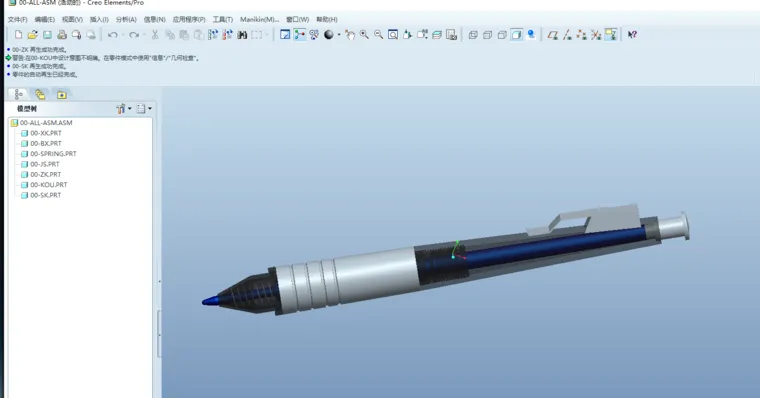Toggle datum points display
The height and width of the screenshot is (398, 760).
582,35
